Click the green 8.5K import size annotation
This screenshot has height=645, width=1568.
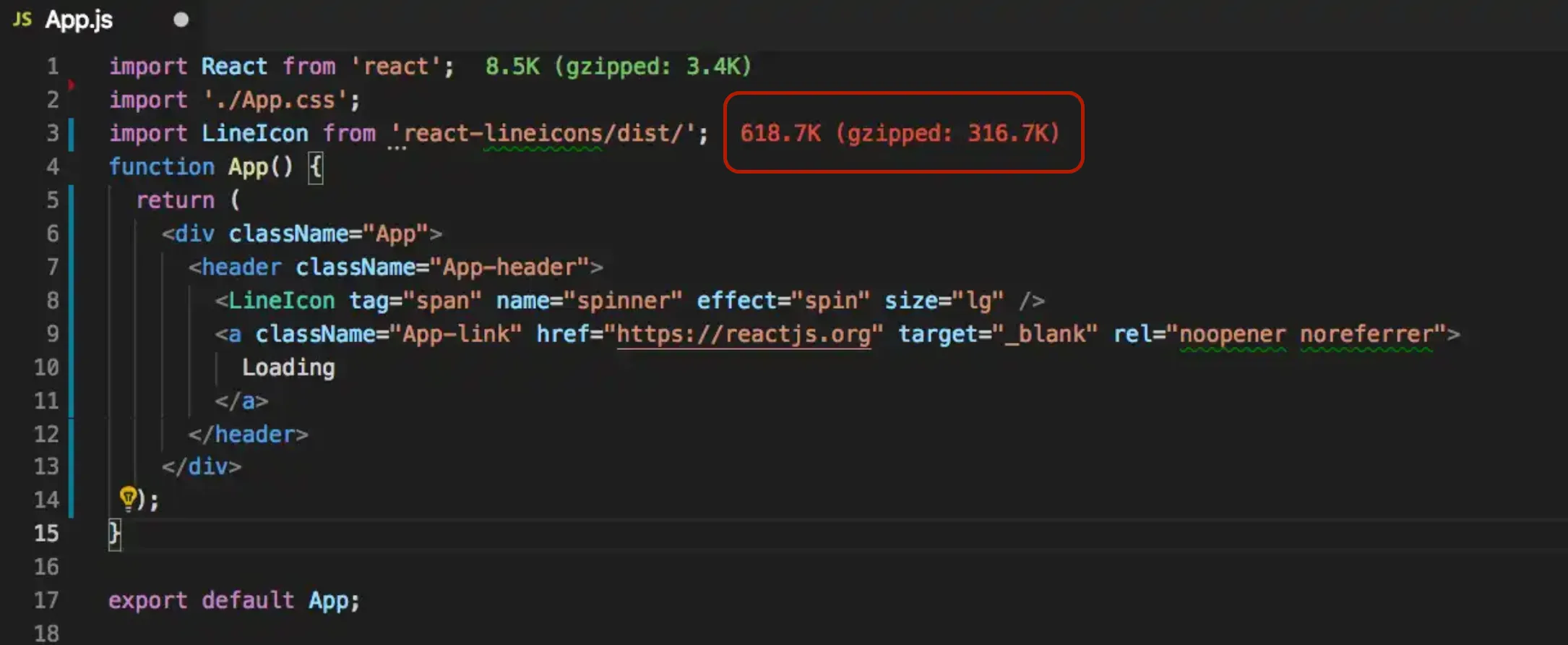(x=618, y=67)
